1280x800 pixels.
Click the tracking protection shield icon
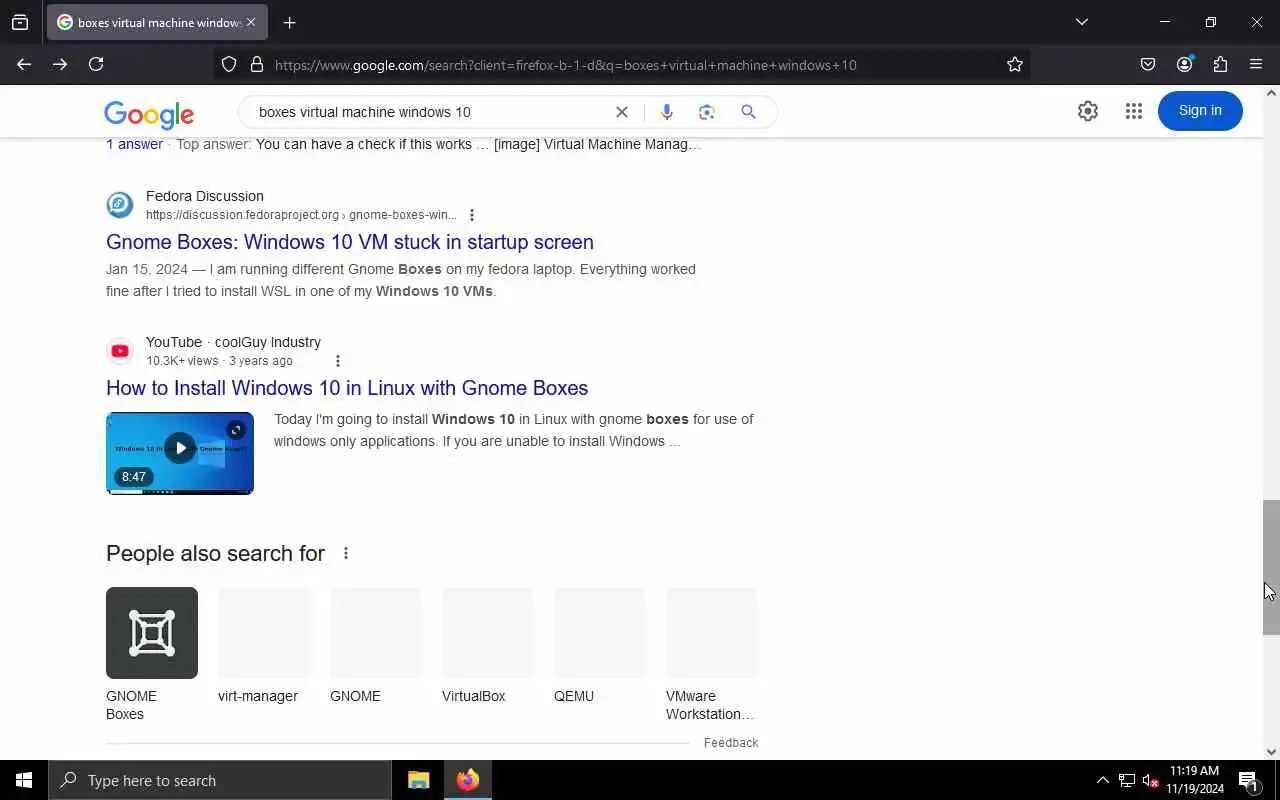229,64
